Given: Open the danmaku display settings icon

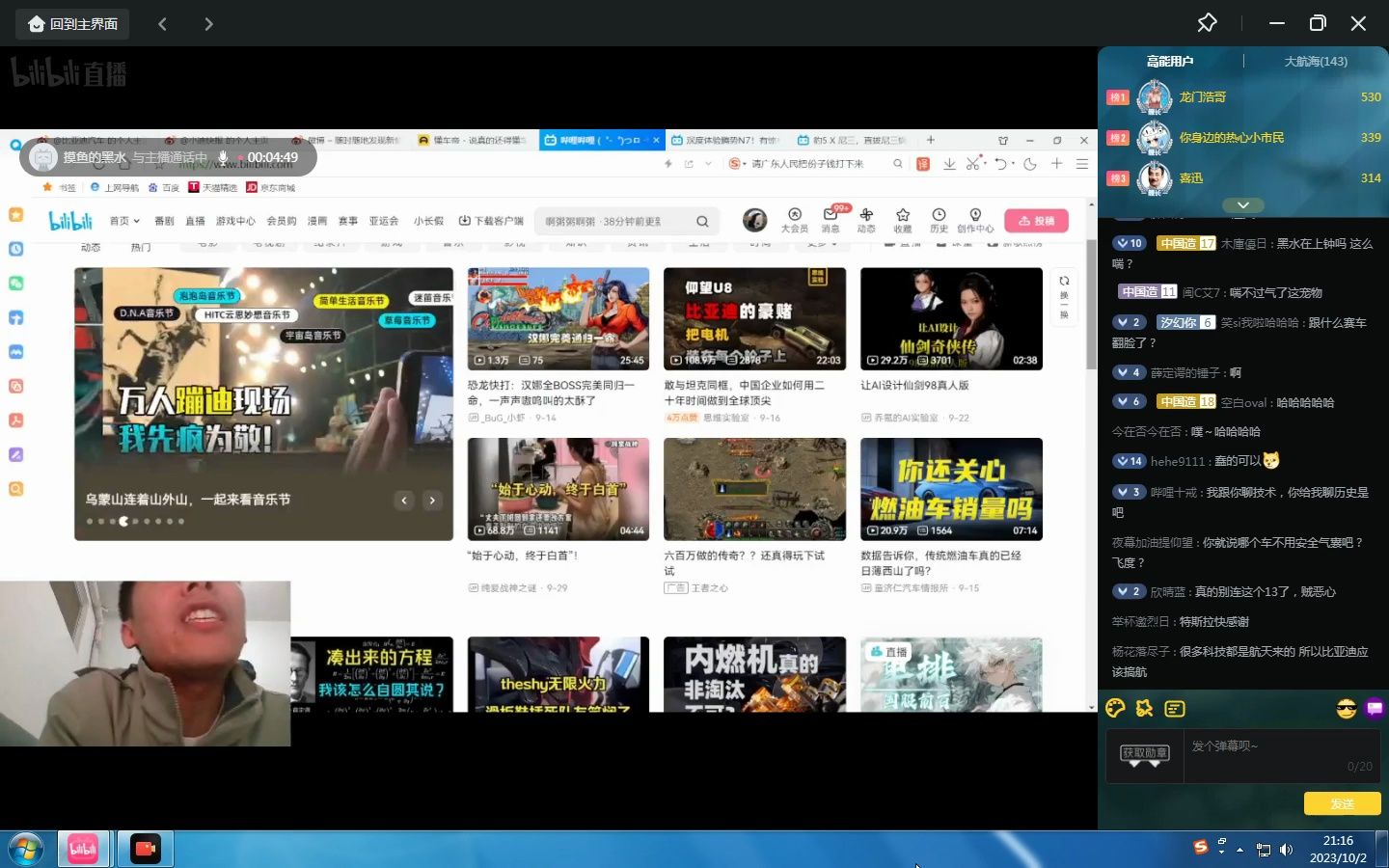Looking at the screenshot, I should pyautogui.click(x=1175, y=709).
